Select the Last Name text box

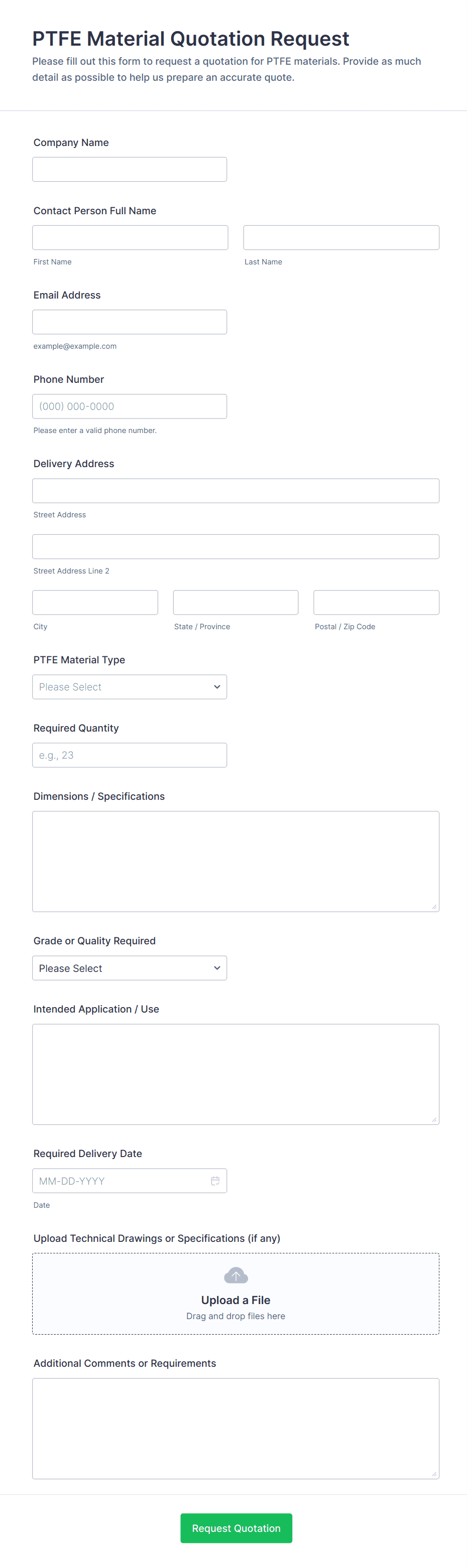point(341,237)
